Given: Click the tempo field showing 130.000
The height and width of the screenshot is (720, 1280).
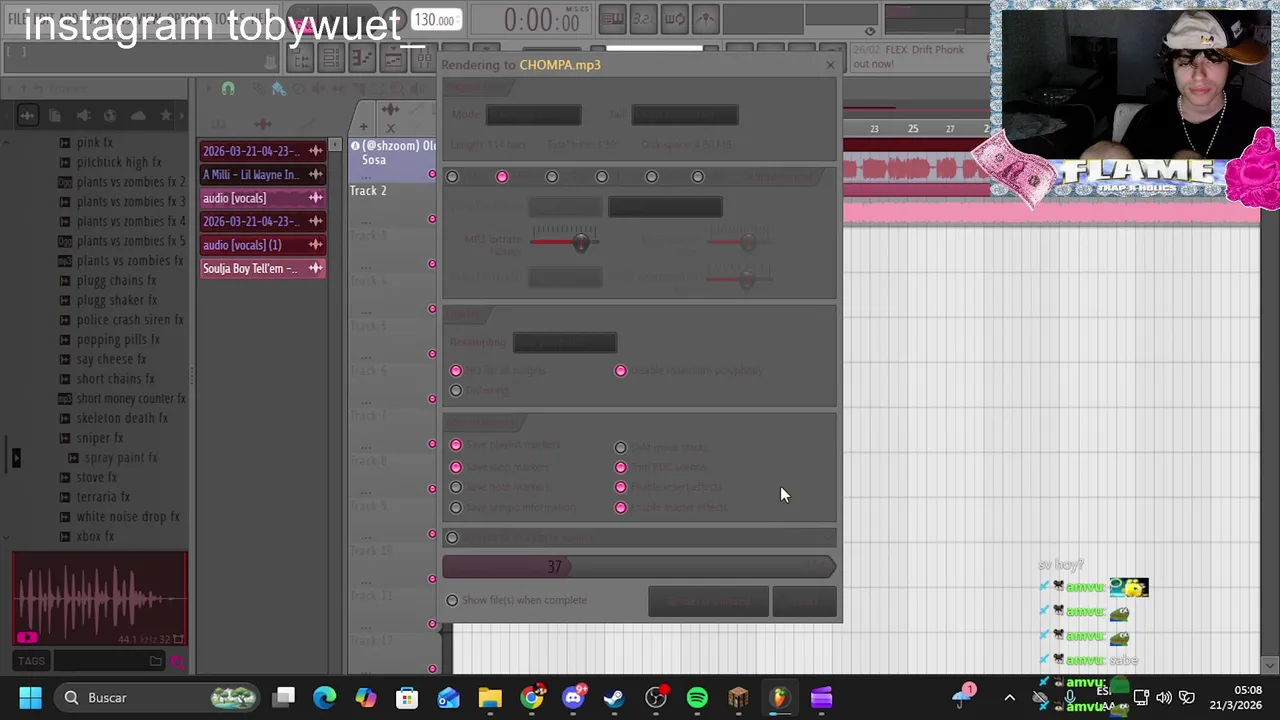Looking at the screenshot, I should pyautogui.click(x=435, y=20).
